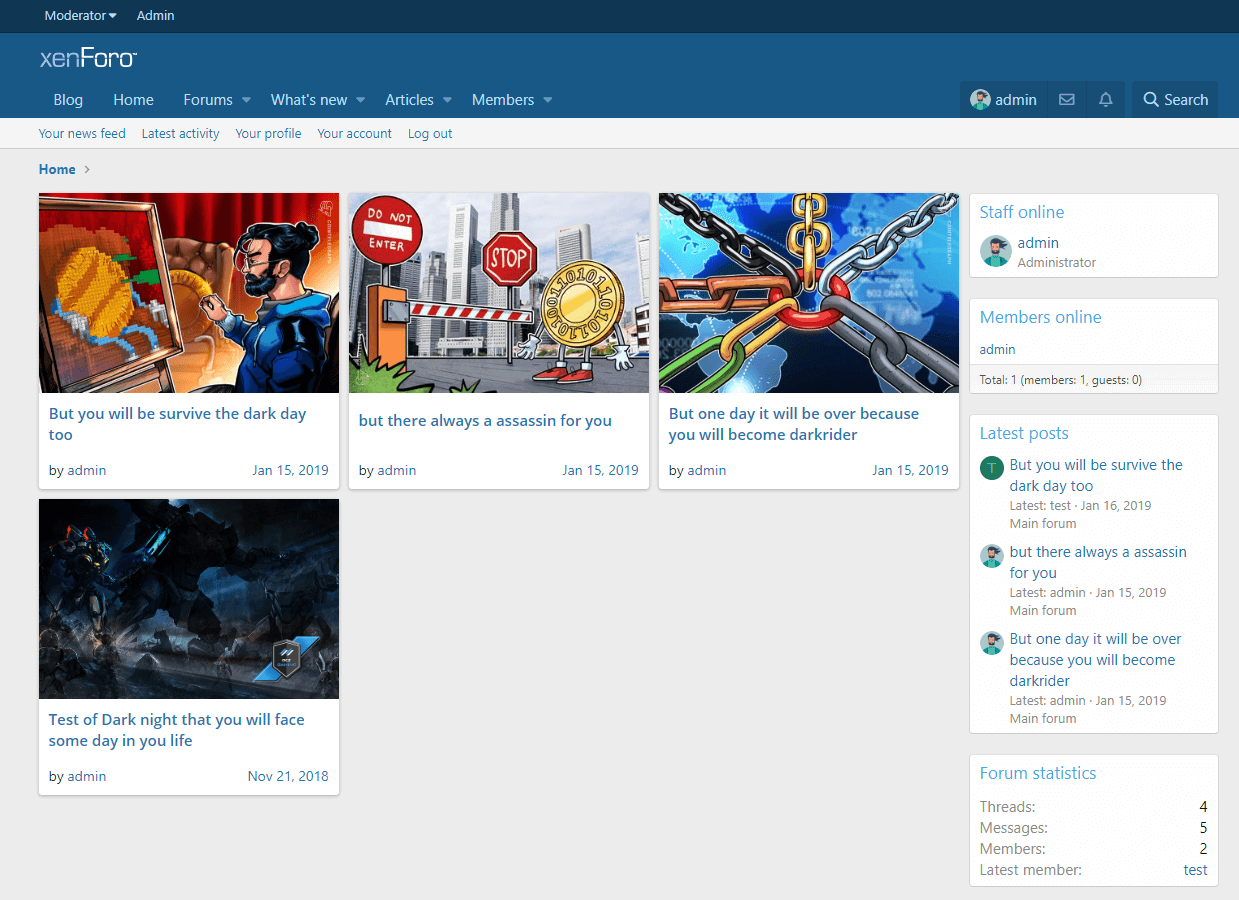Image resolution: width=1239 pixels, height=900 pixels.
Task: Click the Log out link
Action: click(x=430, y=133)
